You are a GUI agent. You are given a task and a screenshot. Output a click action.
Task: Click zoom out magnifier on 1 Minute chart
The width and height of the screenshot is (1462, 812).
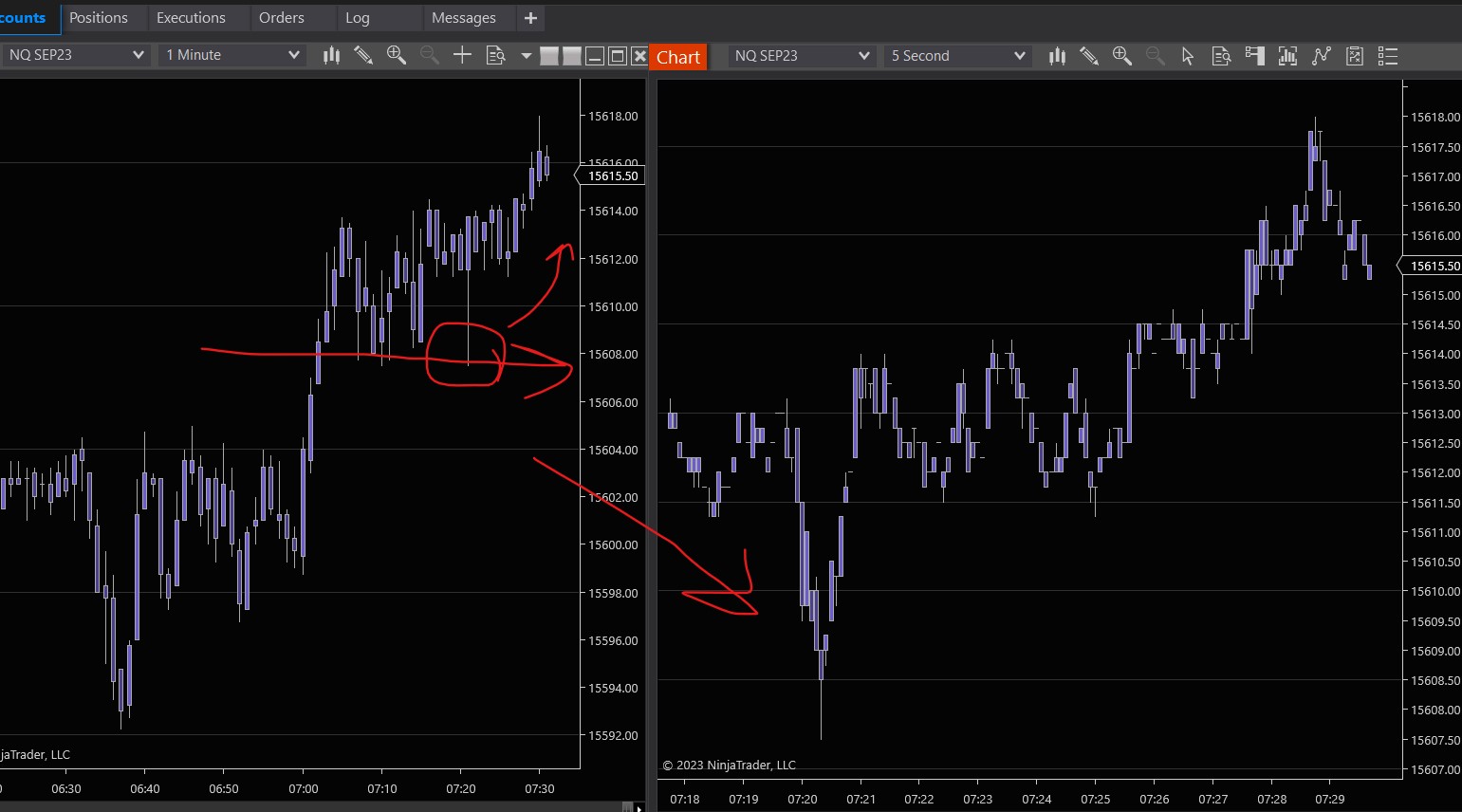429,56
